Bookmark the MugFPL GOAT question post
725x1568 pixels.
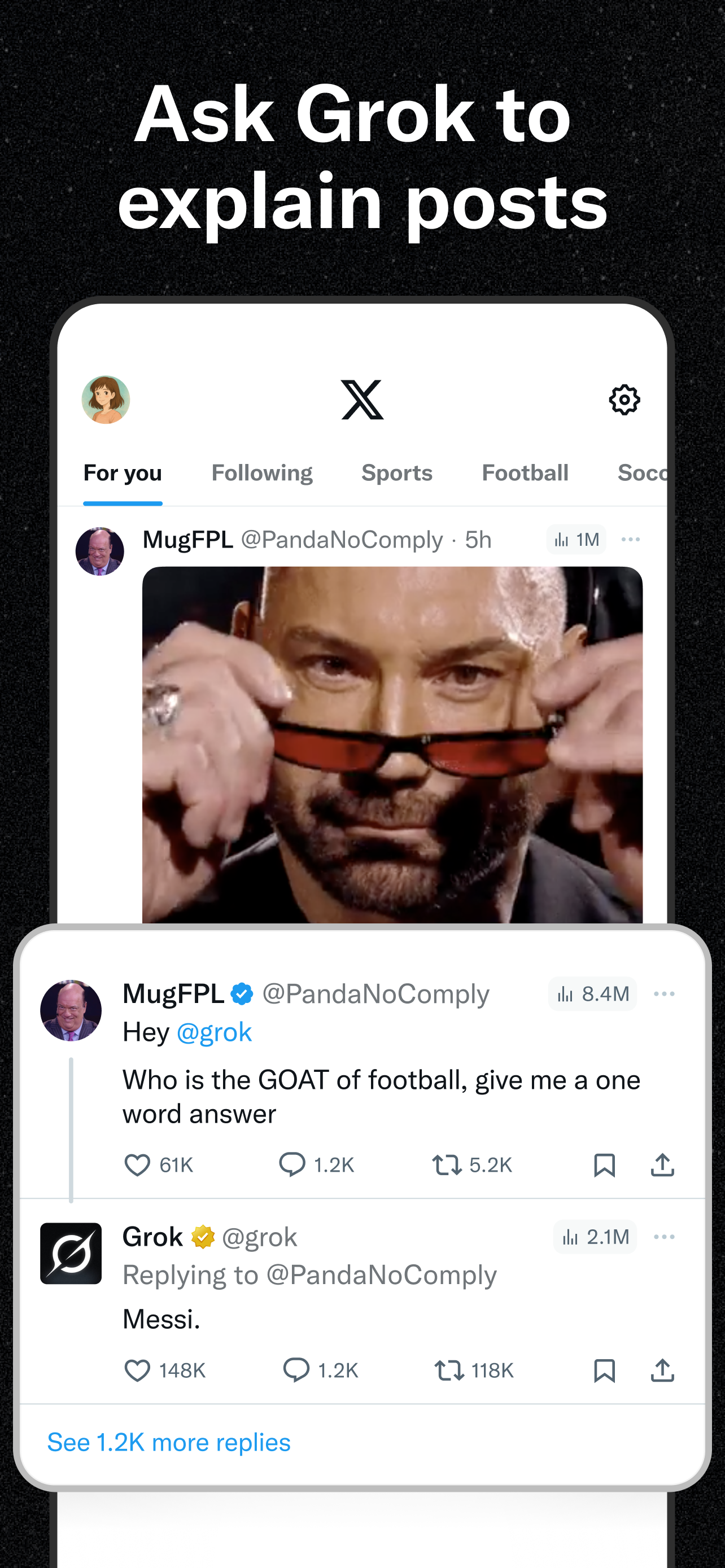[x=604, y=1165]
